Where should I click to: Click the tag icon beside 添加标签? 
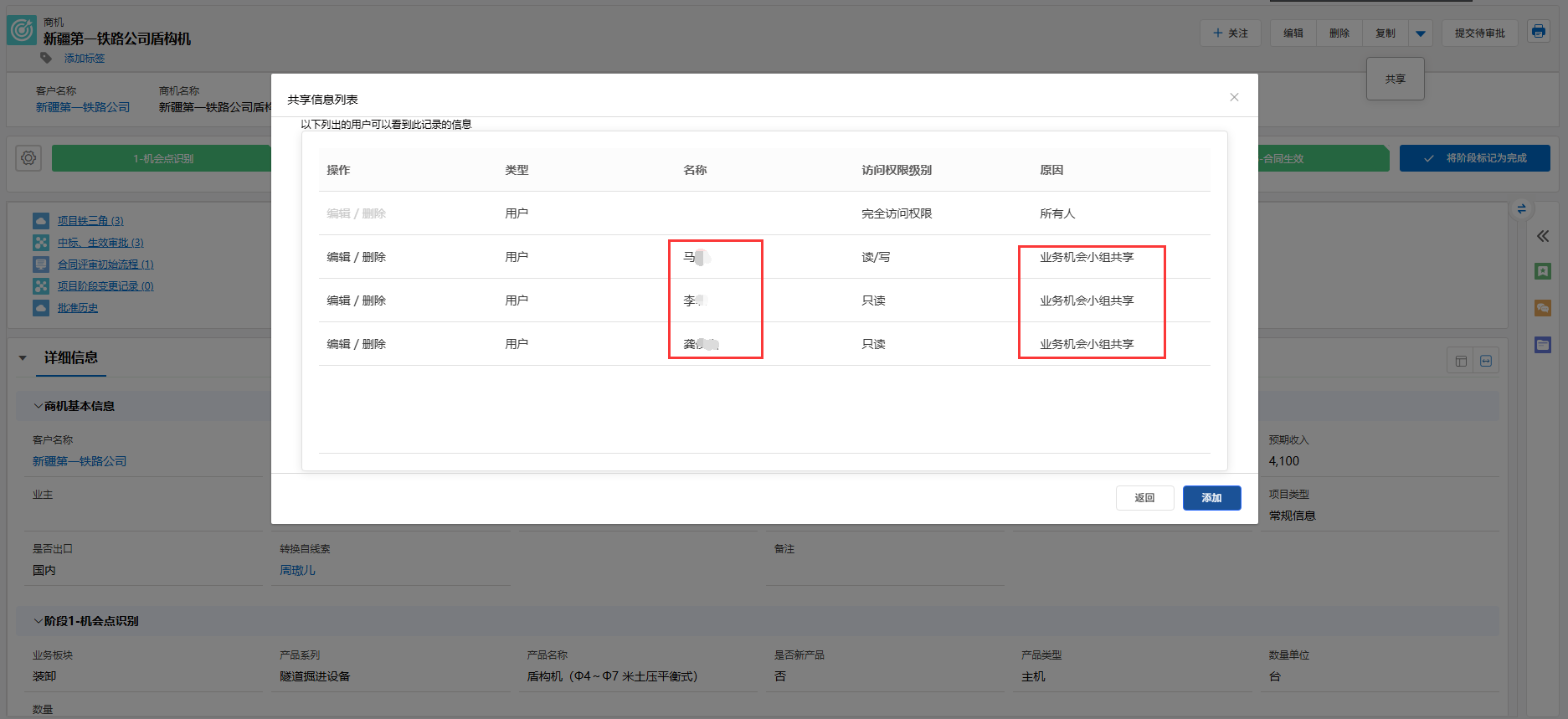[46, 58]
